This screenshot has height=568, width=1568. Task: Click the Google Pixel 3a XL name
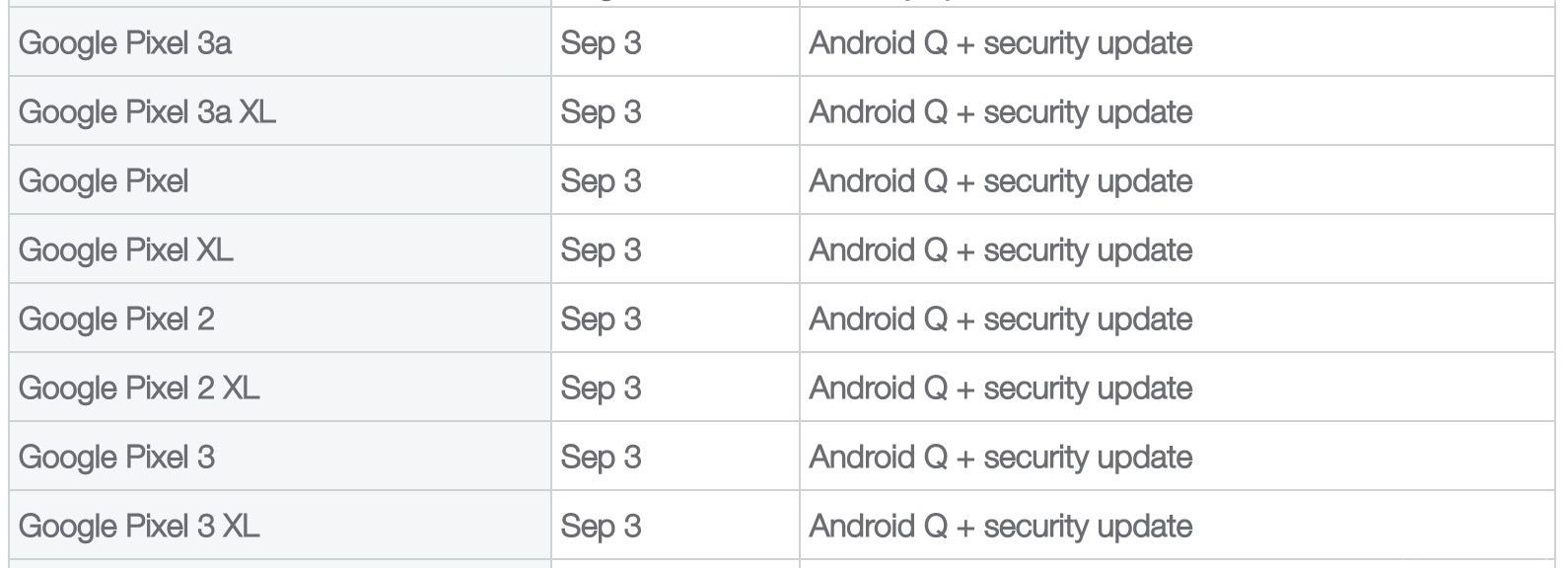(147, 112)
